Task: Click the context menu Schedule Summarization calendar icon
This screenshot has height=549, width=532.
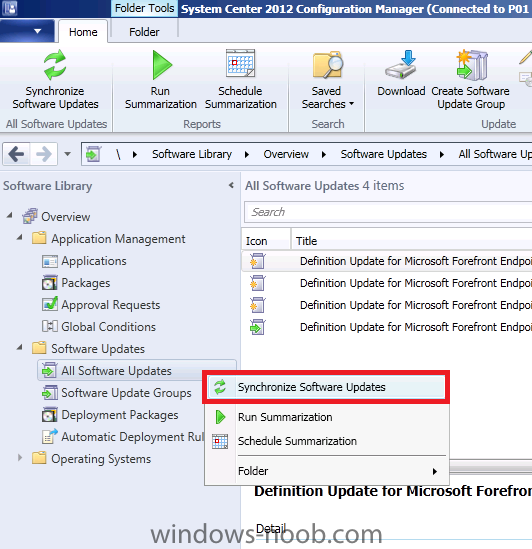Action: point(220,441)
